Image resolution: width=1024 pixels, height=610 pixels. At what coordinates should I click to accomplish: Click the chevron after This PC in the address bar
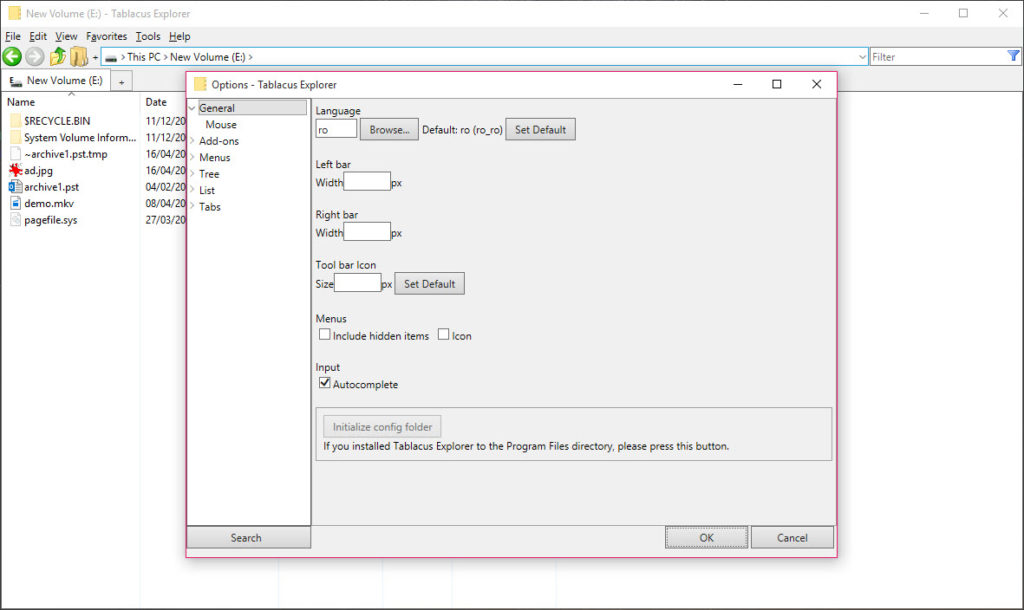(x=165, y=57)
